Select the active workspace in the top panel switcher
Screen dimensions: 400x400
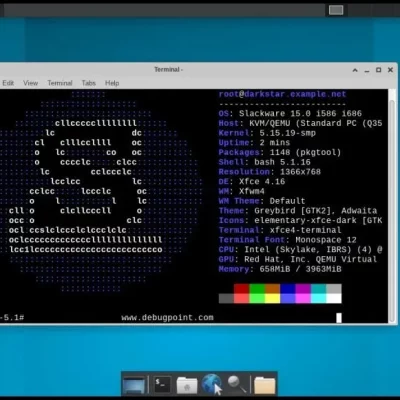pos(336,10)
